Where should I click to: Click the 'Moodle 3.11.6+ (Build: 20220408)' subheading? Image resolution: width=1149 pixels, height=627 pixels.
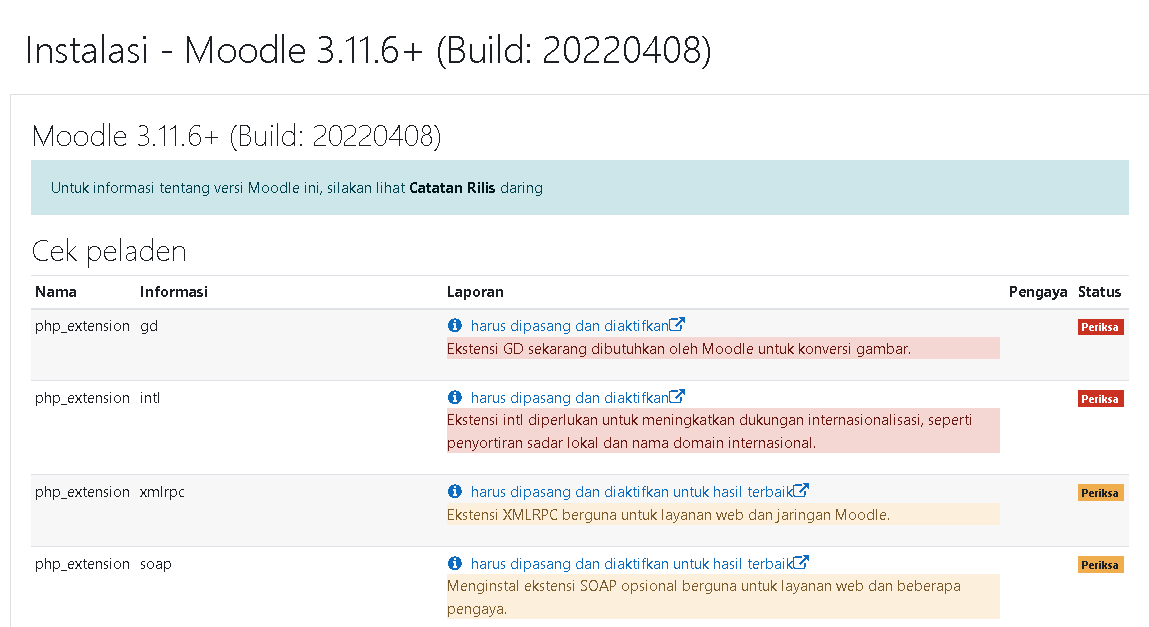click(x=237, y=136)
